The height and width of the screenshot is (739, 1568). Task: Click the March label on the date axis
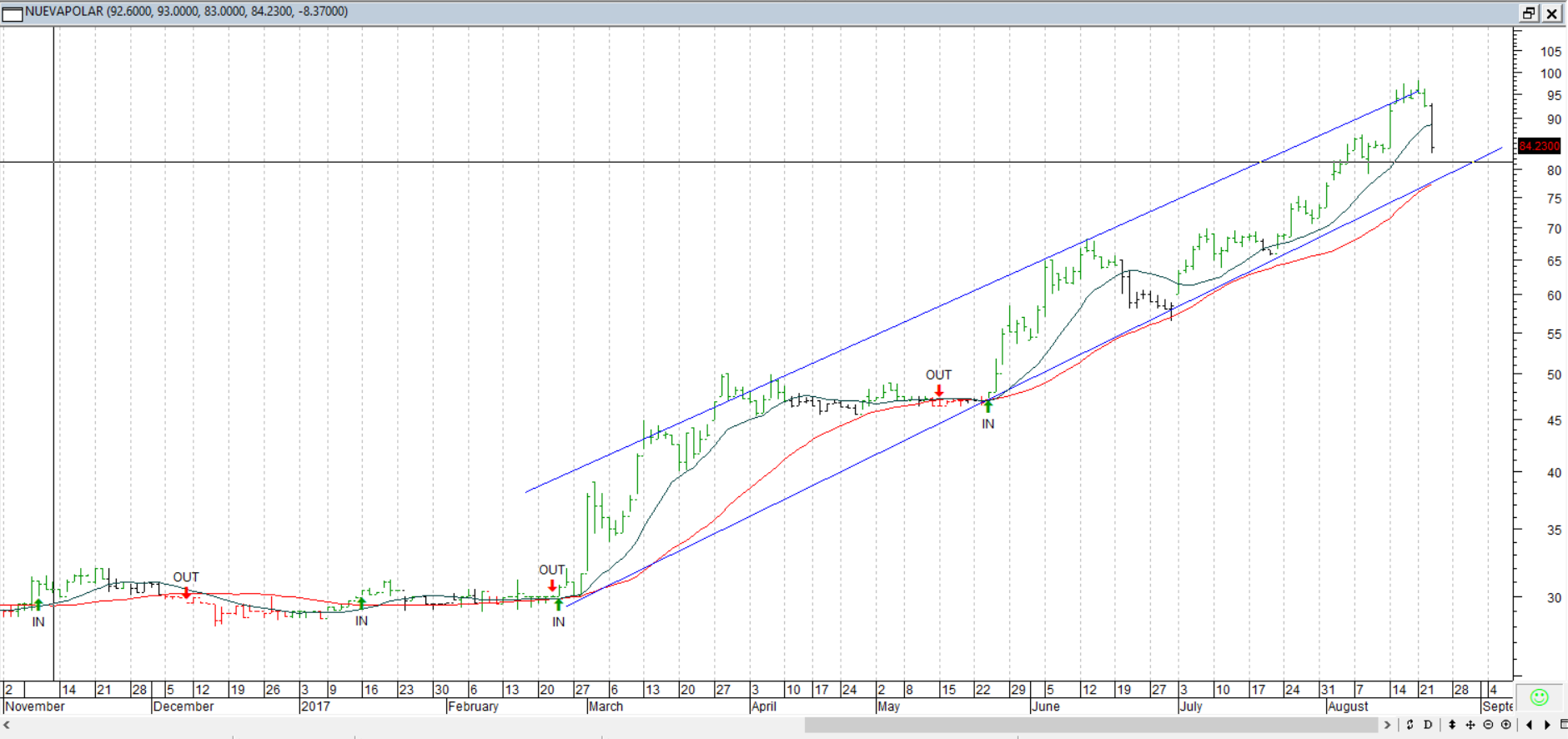pyautogui.click(x=606, y=706)
